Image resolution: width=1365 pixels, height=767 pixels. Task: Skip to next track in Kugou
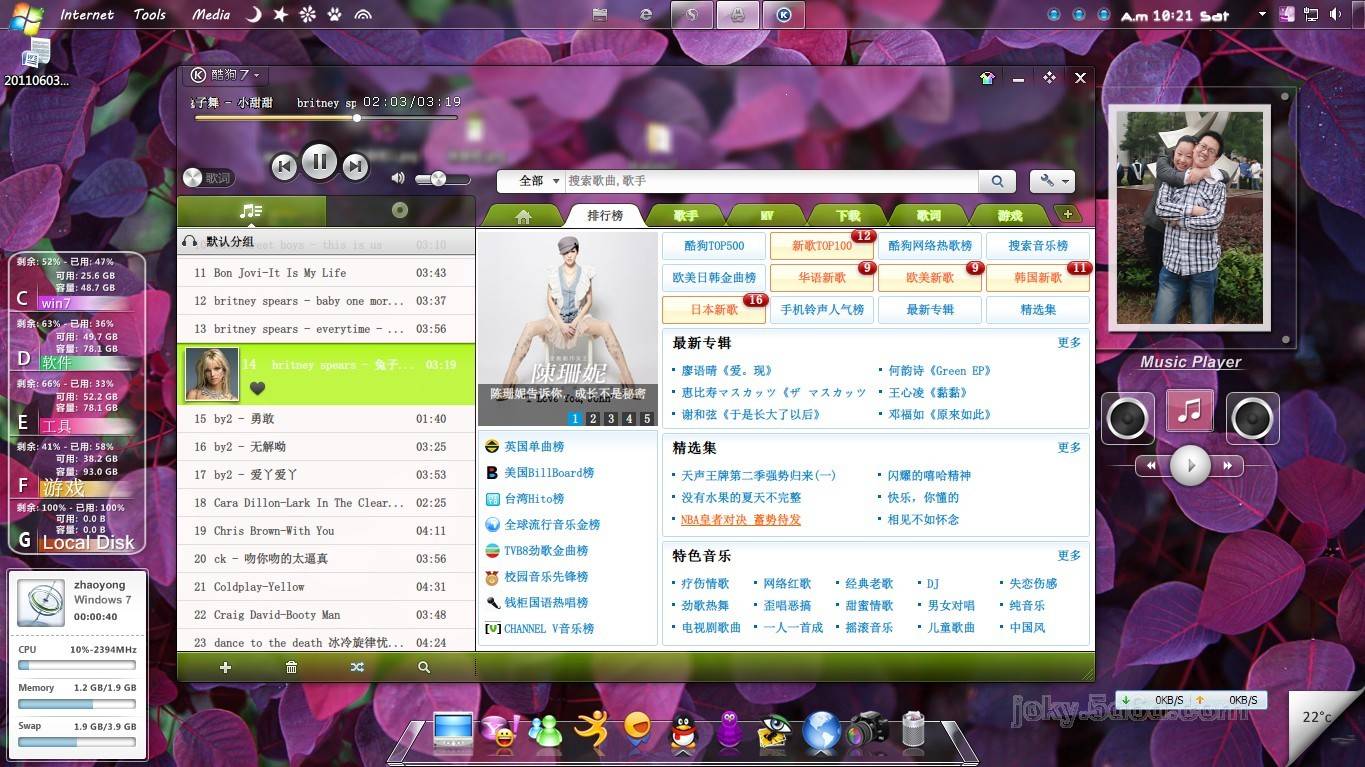pos(355,167)
